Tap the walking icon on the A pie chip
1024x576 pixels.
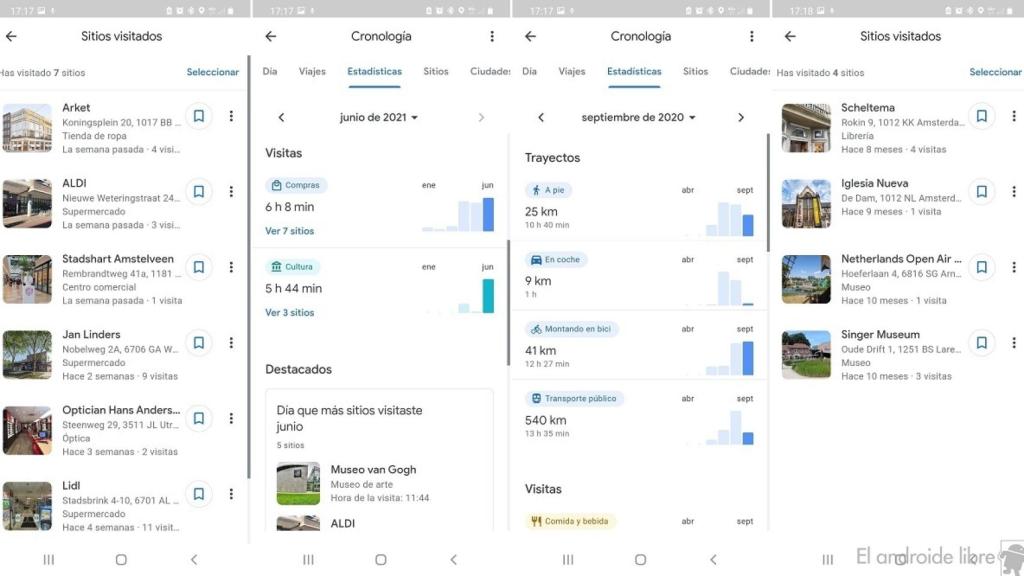[x=536, y=190]
